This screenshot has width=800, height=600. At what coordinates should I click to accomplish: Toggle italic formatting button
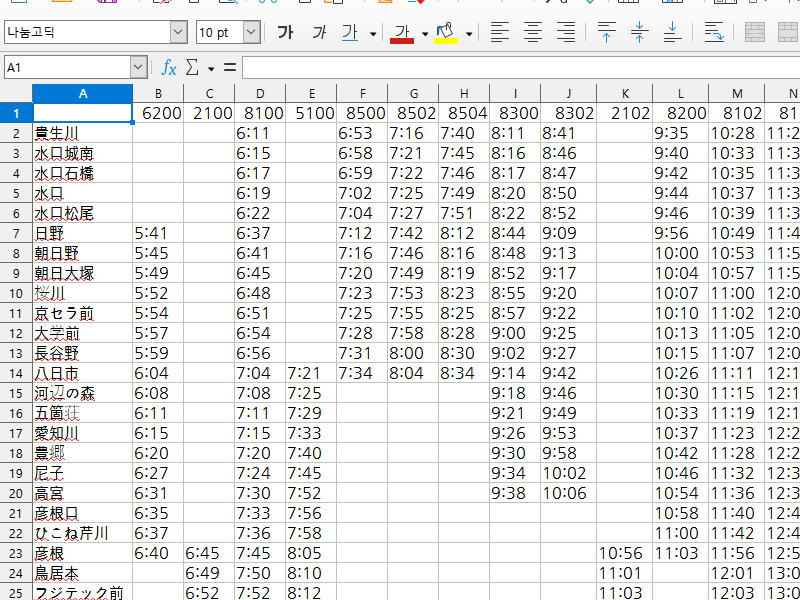(x=318, y=33)
